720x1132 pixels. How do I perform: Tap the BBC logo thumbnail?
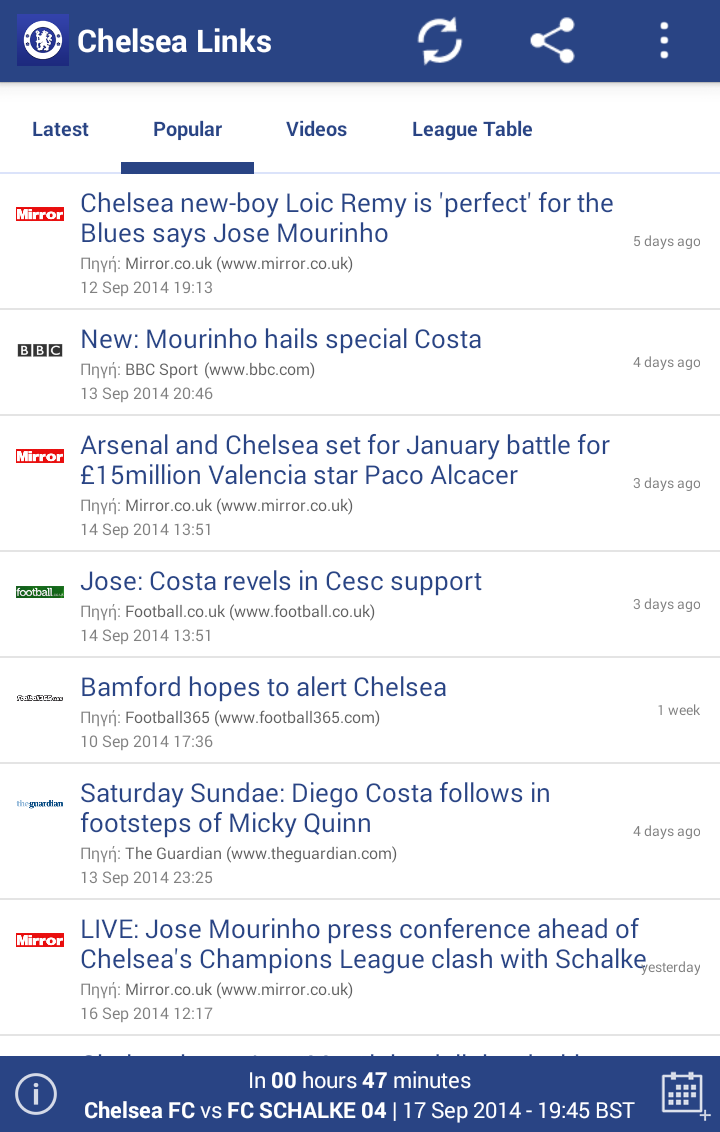[x=40, y=350]
